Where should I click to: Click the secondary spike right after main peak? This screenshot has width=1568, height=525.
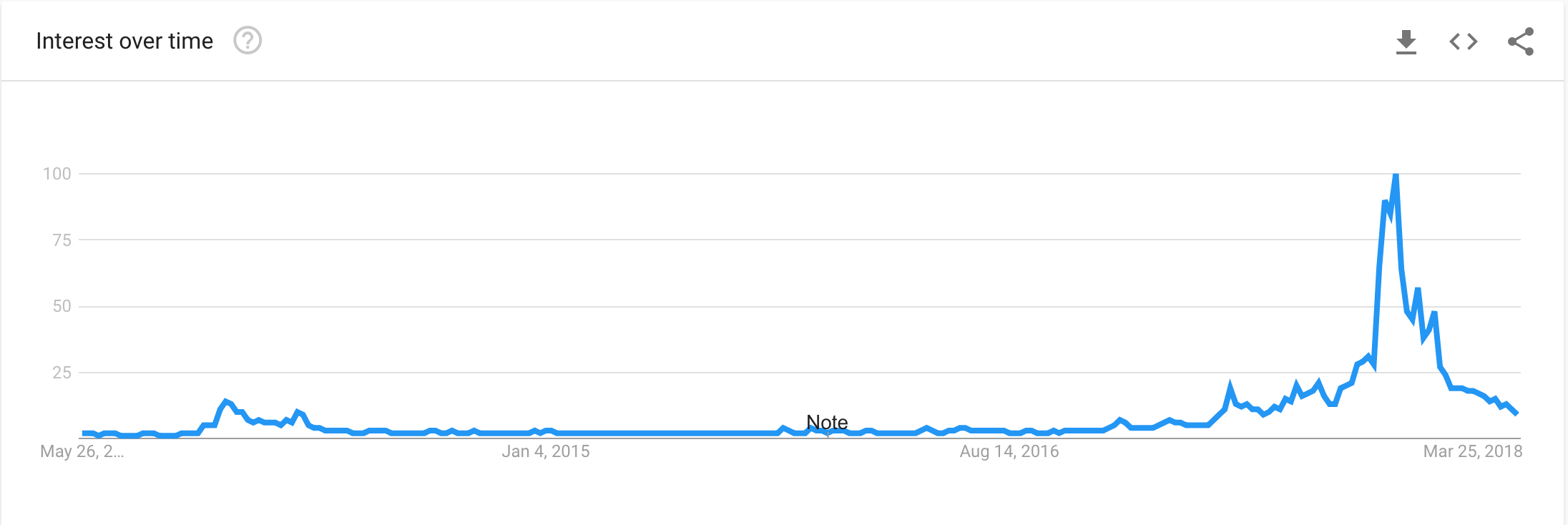pos(1417,290)
